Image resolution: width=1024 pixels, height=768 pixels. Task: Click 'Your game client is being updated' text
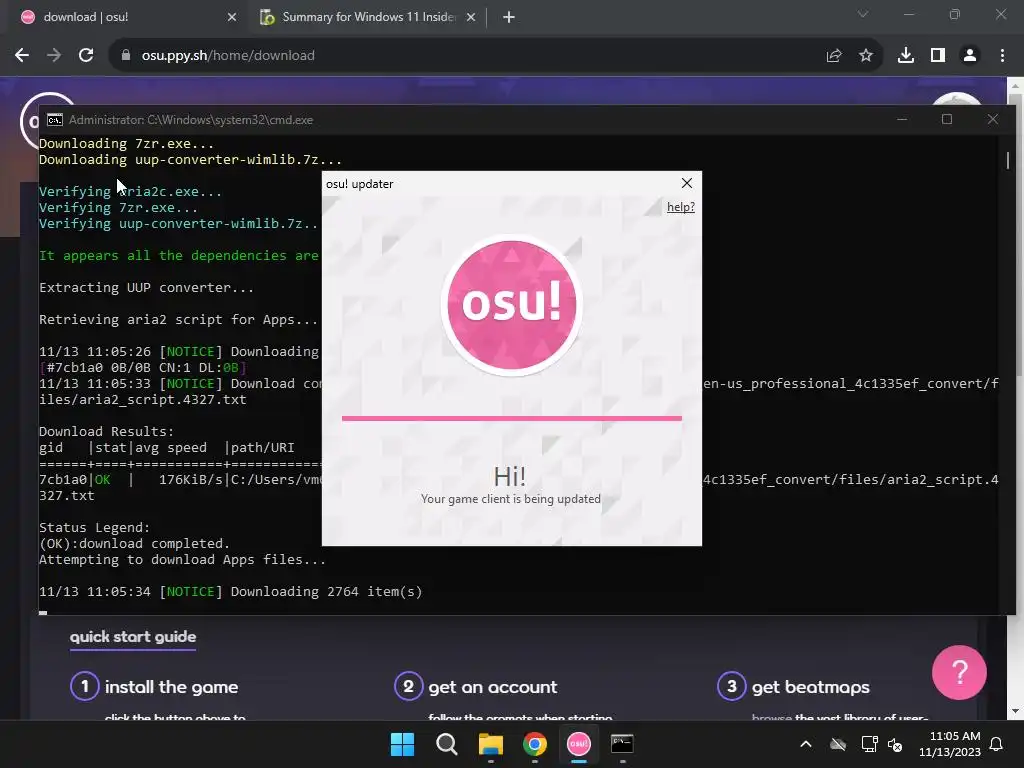(x=511, y=499)
